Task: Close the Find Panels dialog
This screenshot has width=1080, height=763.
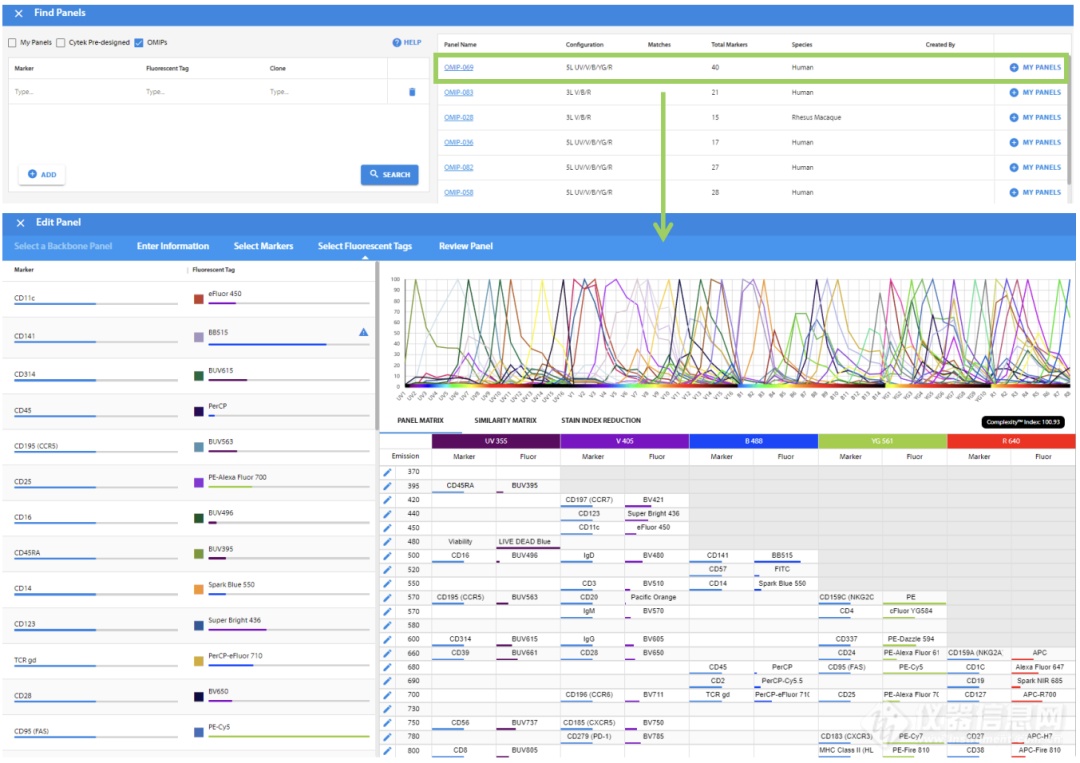Action: click(18, 13)
